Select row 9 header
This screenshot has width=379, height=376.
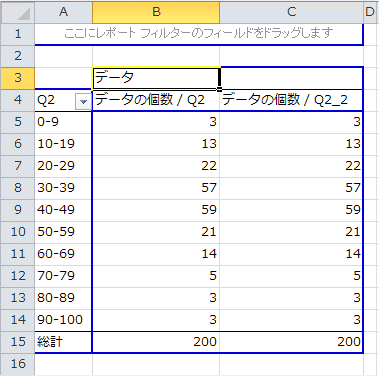pyautogui.click(x=18, y=210)
